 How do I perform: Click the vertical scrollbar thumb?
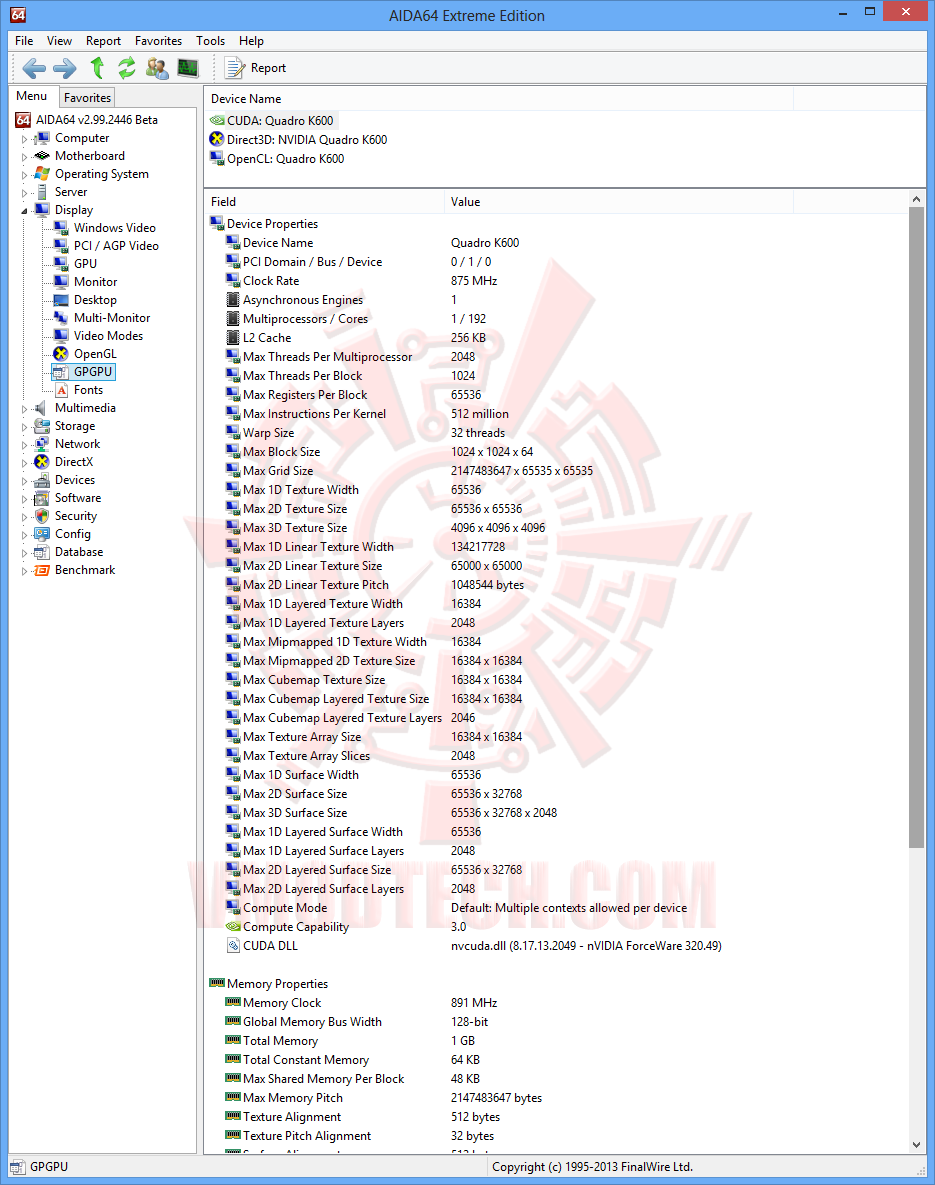tap(916, 528)
